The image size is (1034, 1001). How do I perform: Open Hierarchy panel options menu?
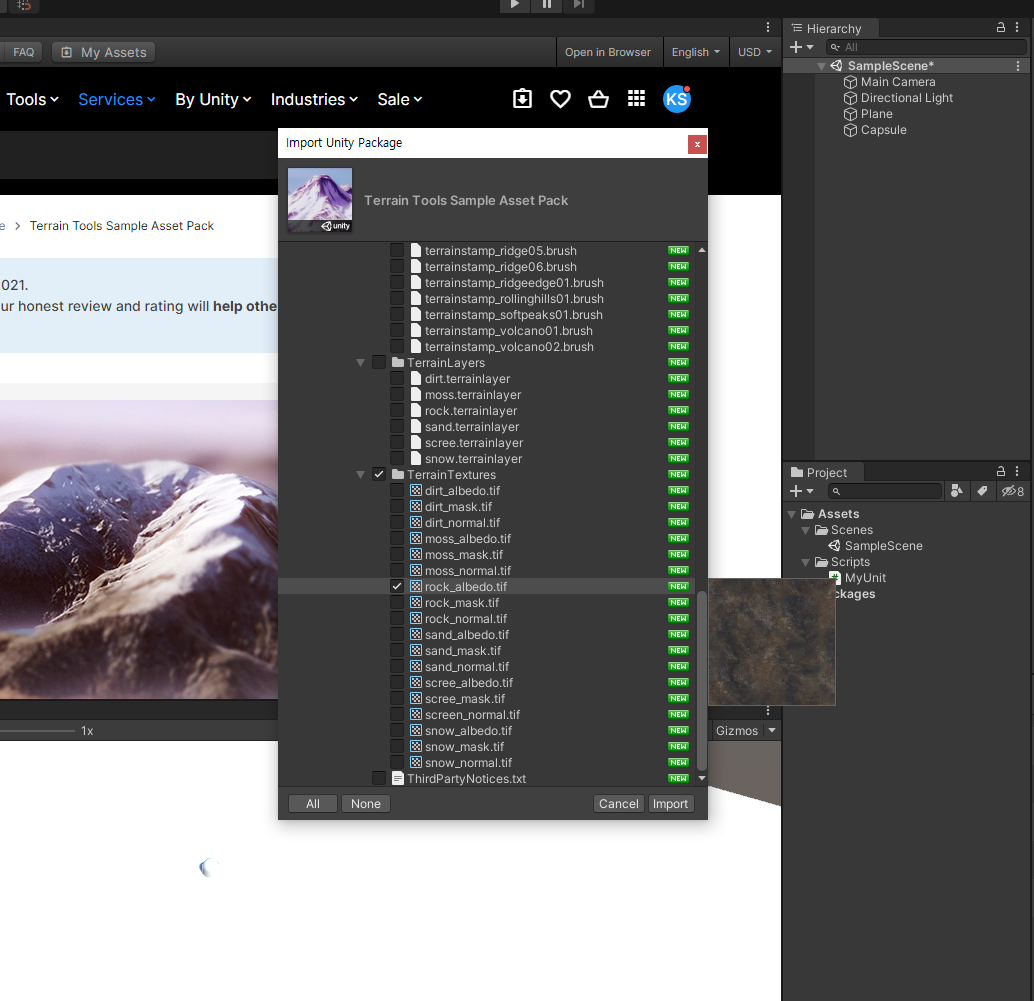[1018, 27]
